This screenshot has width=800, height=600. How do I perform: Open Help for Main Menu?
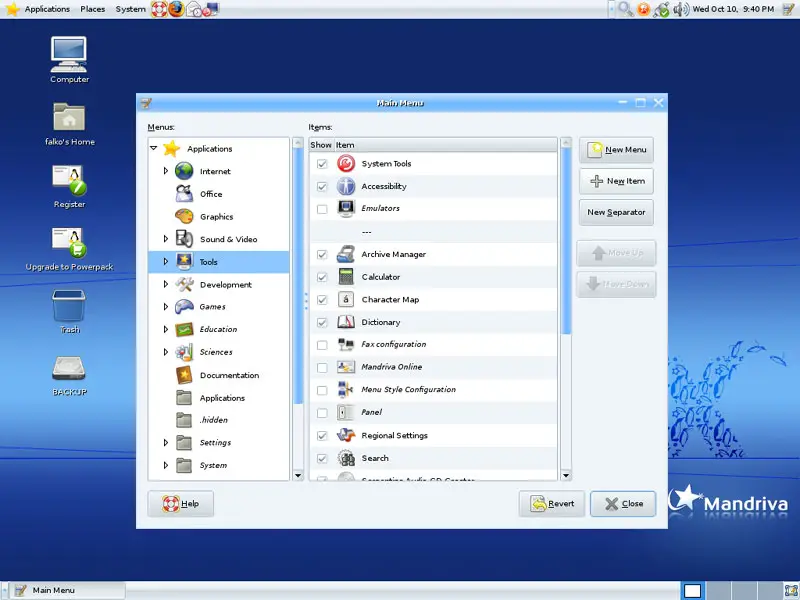[181, 504]
